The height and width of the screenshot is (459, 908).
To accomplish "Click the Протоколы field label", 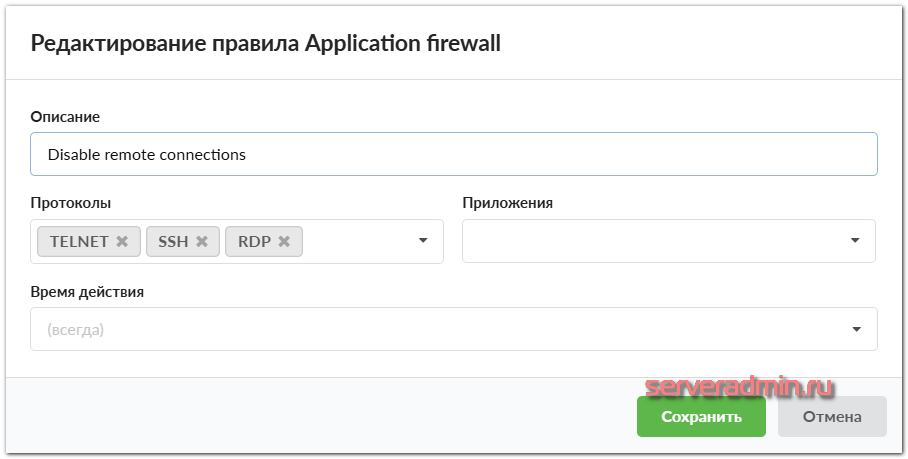I will (x=71, y=203).
